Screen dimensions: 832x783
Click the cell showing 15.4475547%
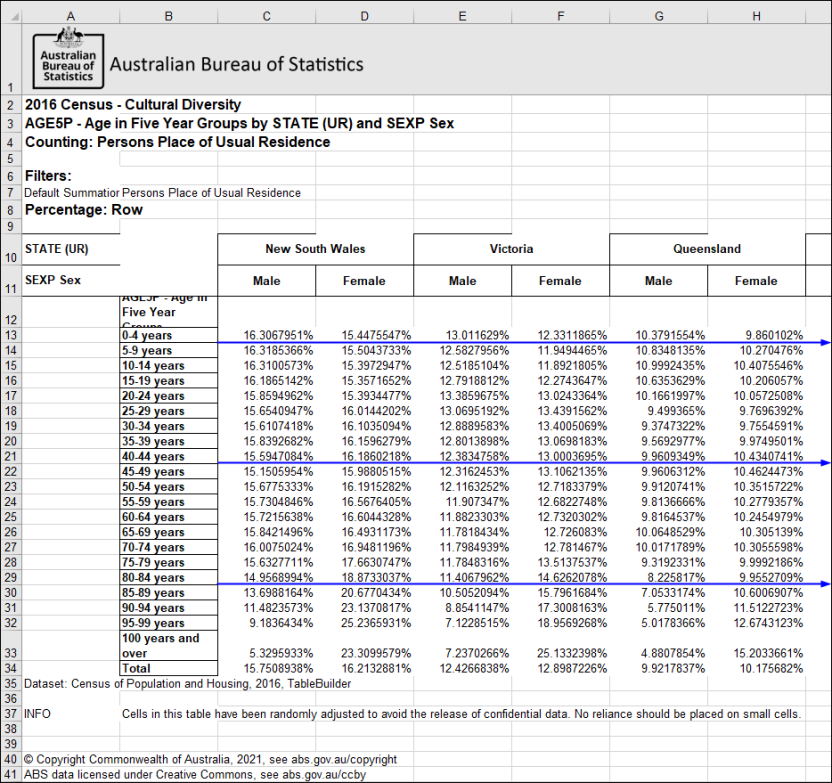coord(365,335)
